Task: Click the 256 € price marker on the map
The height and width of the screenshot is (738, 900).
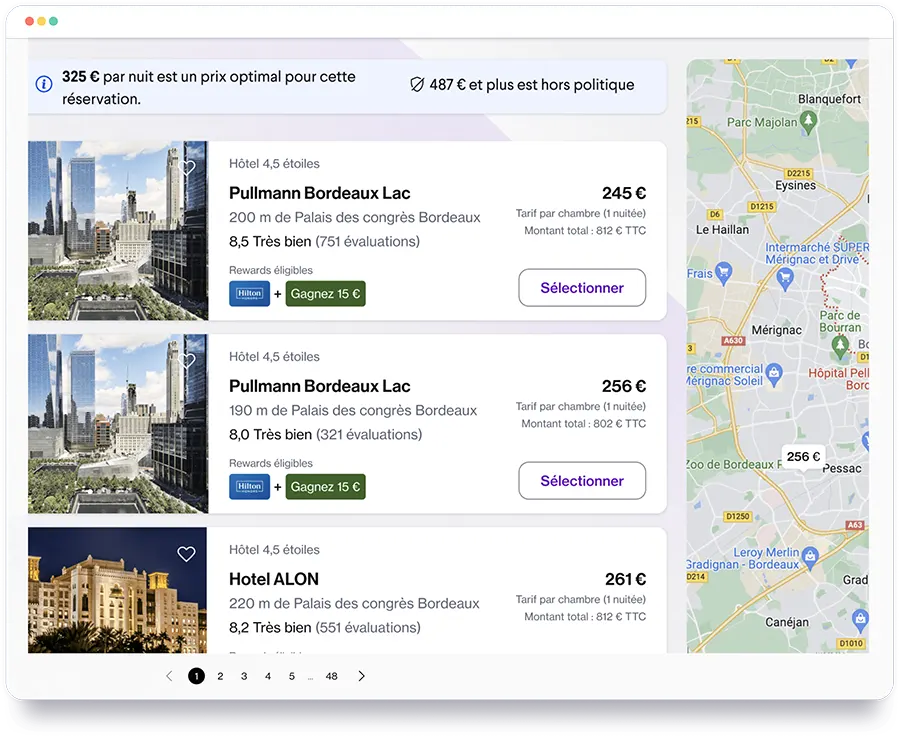Action: coord(803,457)
